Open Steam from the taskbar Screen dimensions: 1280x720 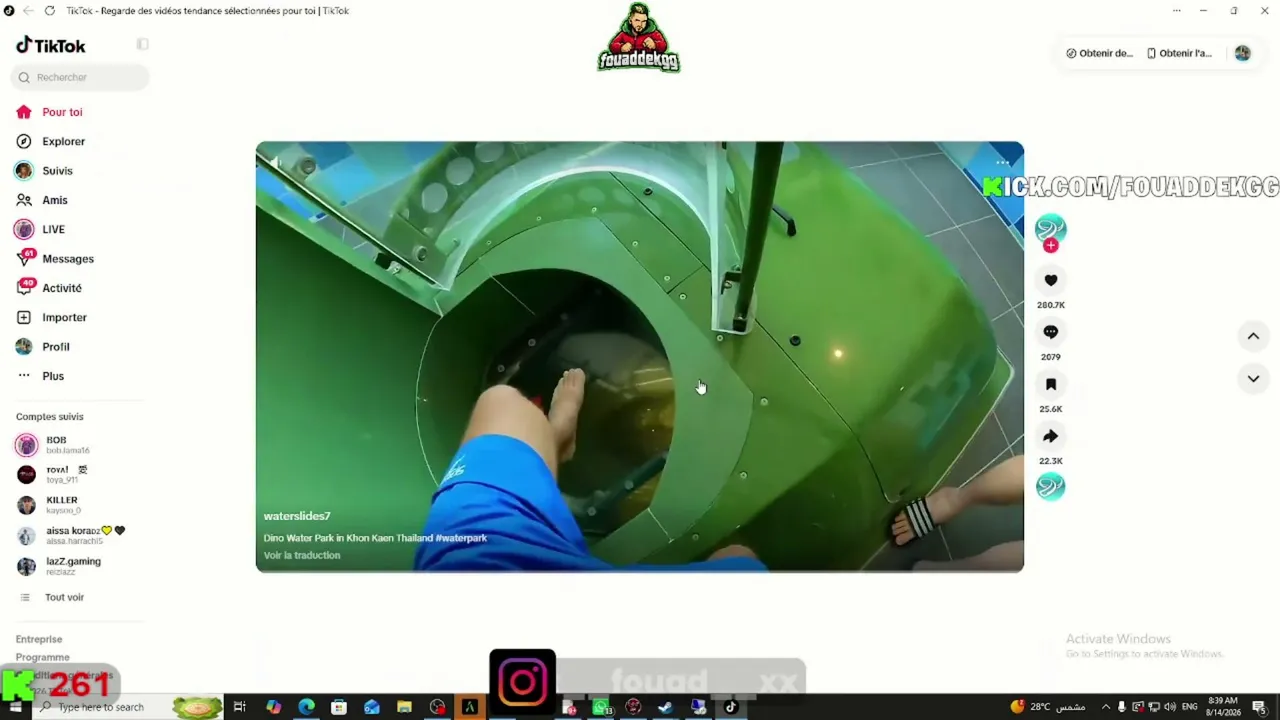665,707
